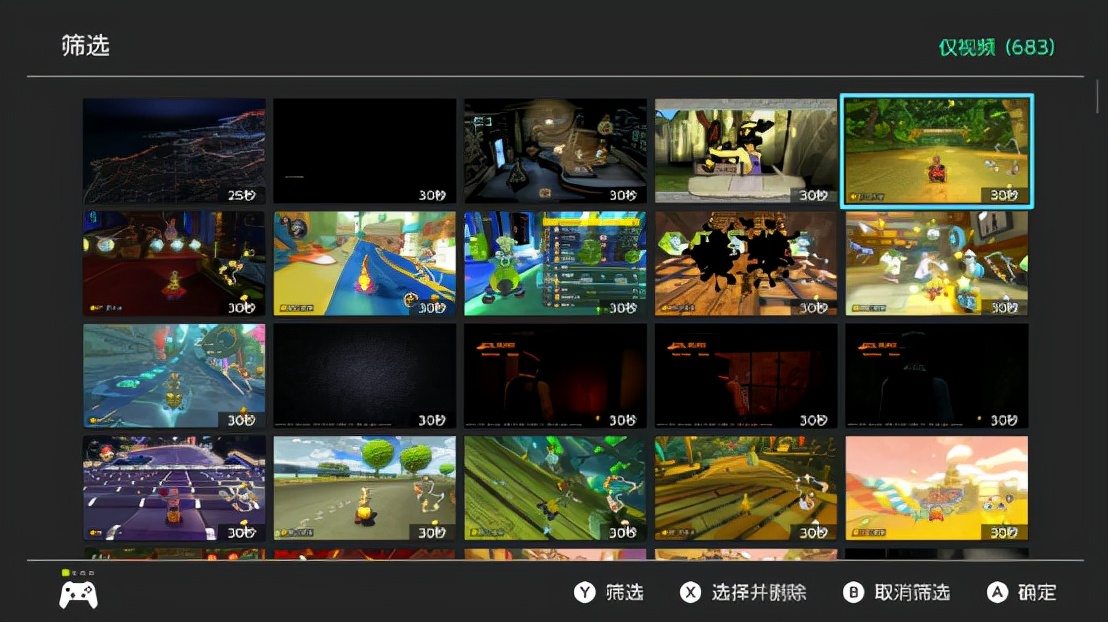
Task: Click the 仅视频 (683) filter label
Action: (x=996, y=47)
